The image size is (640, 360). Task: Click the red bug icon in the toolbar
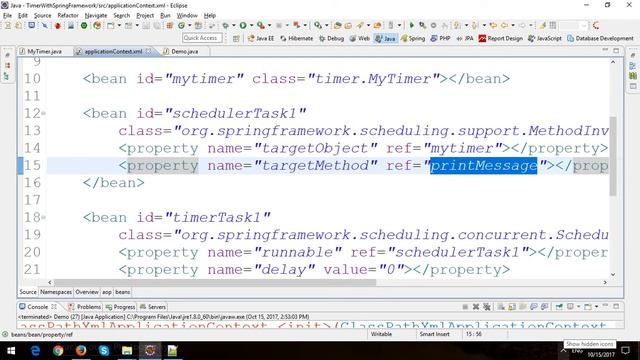coord(58,25)
